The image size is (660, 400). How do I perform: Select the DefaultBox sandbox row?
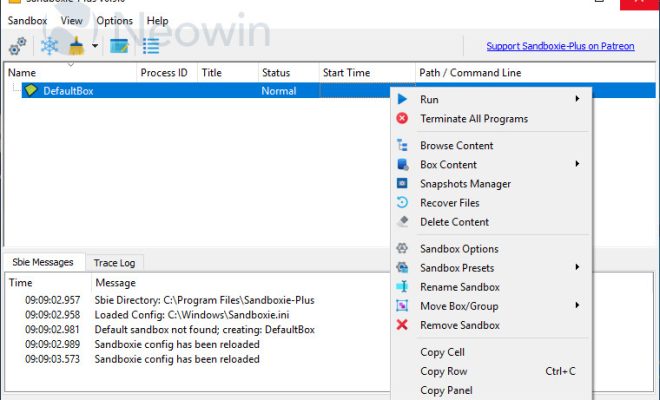pos(200,90)
